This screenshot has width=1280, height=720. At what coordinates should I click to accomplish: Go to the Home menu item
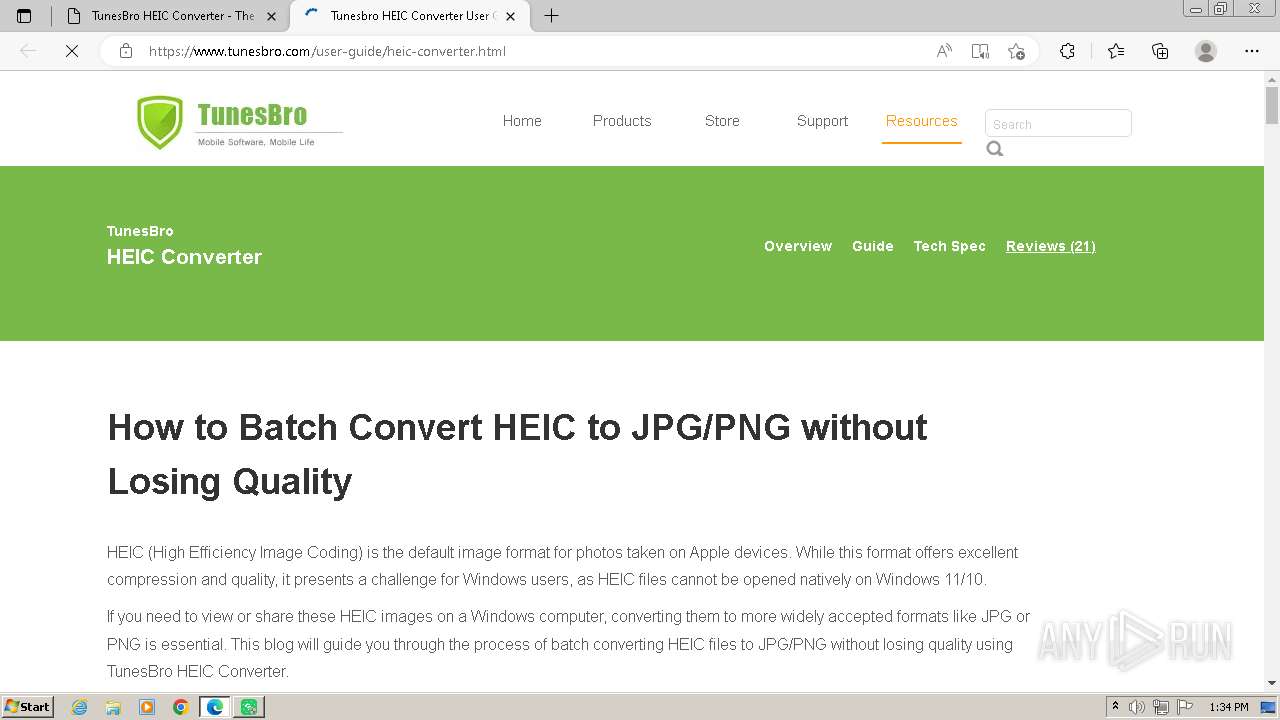pyautogui.click(x=522, y=121)
